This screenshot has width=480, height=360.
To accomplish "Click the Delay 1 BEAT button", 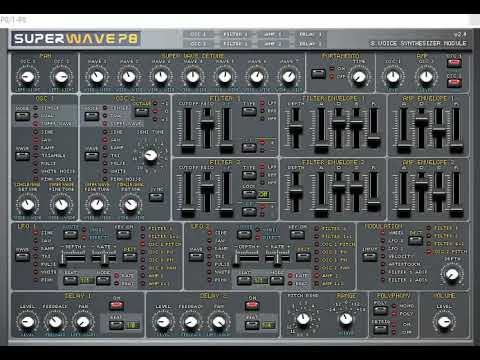I will click(117, 325).
